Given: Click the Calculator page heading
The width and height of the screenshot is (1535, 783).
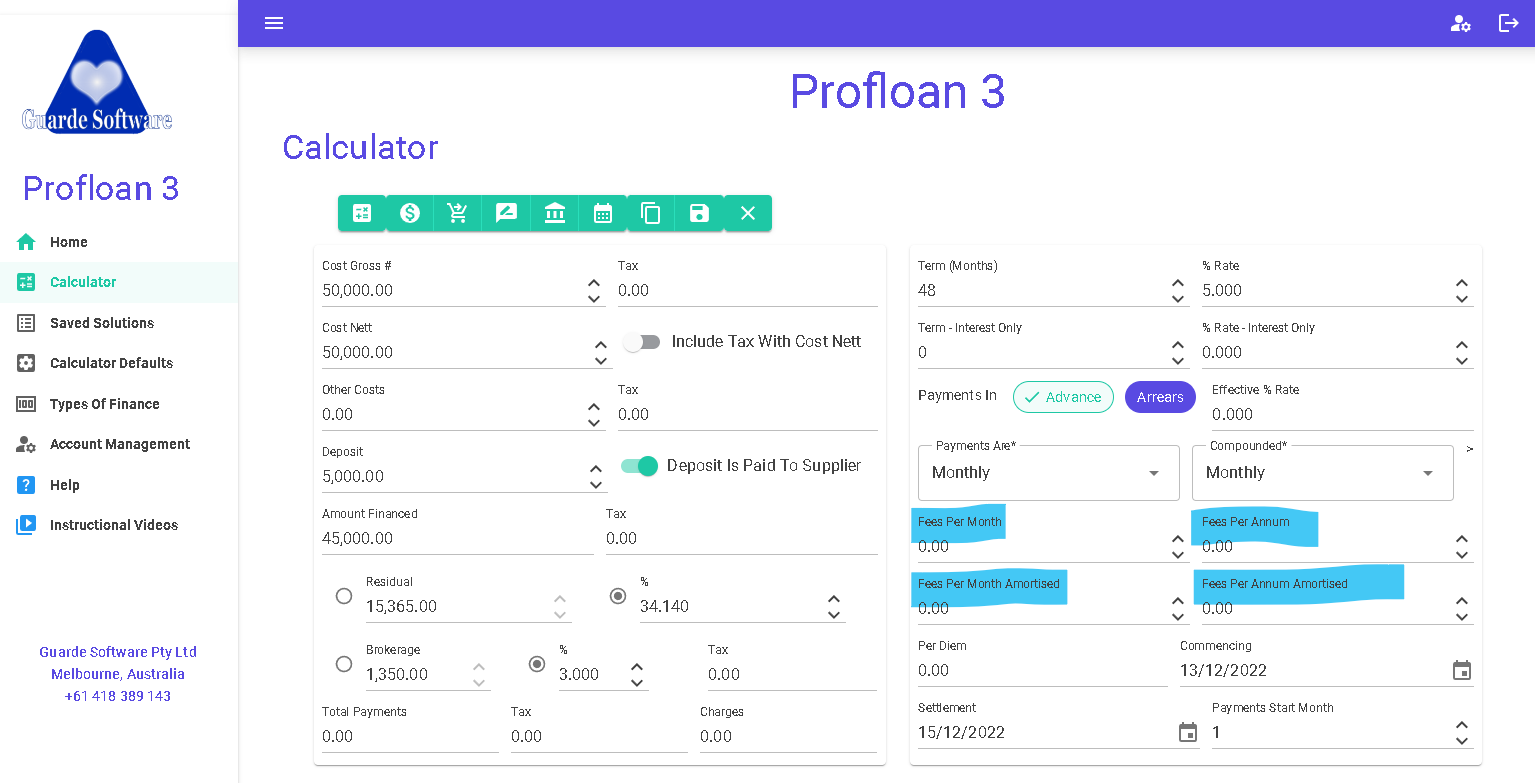Looking at the screenshot, I should coord(360,147).
